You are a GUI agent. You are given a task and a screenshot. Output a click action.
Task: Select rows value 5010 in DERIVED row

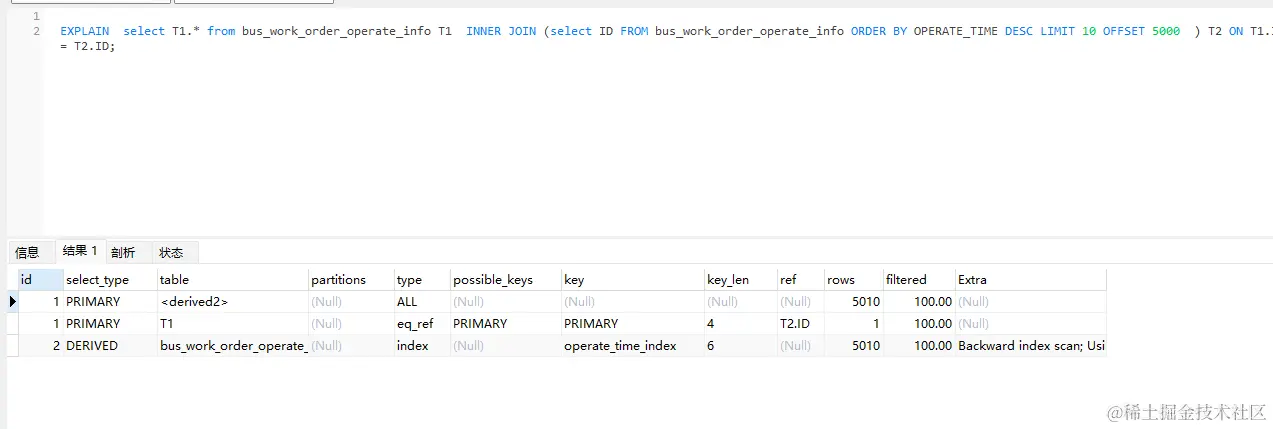[x=853, y=345]
